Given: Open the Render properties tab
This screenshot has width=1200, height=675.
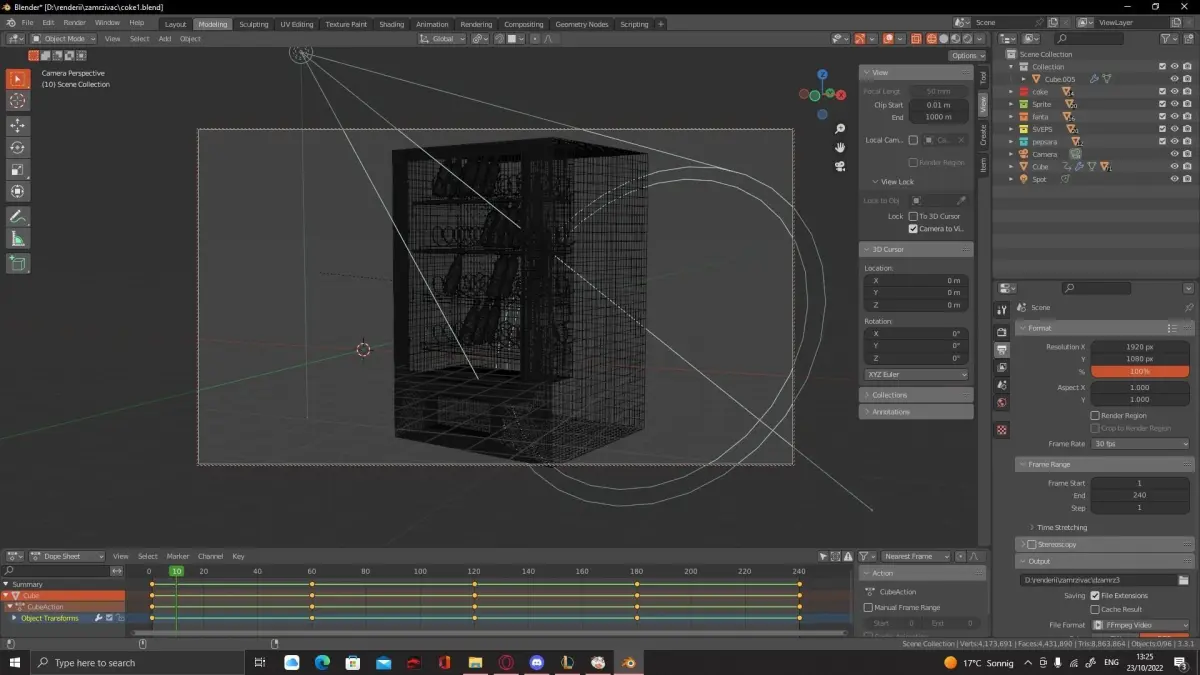Looking at the screenshot, I should click(x=1002, y=331).
